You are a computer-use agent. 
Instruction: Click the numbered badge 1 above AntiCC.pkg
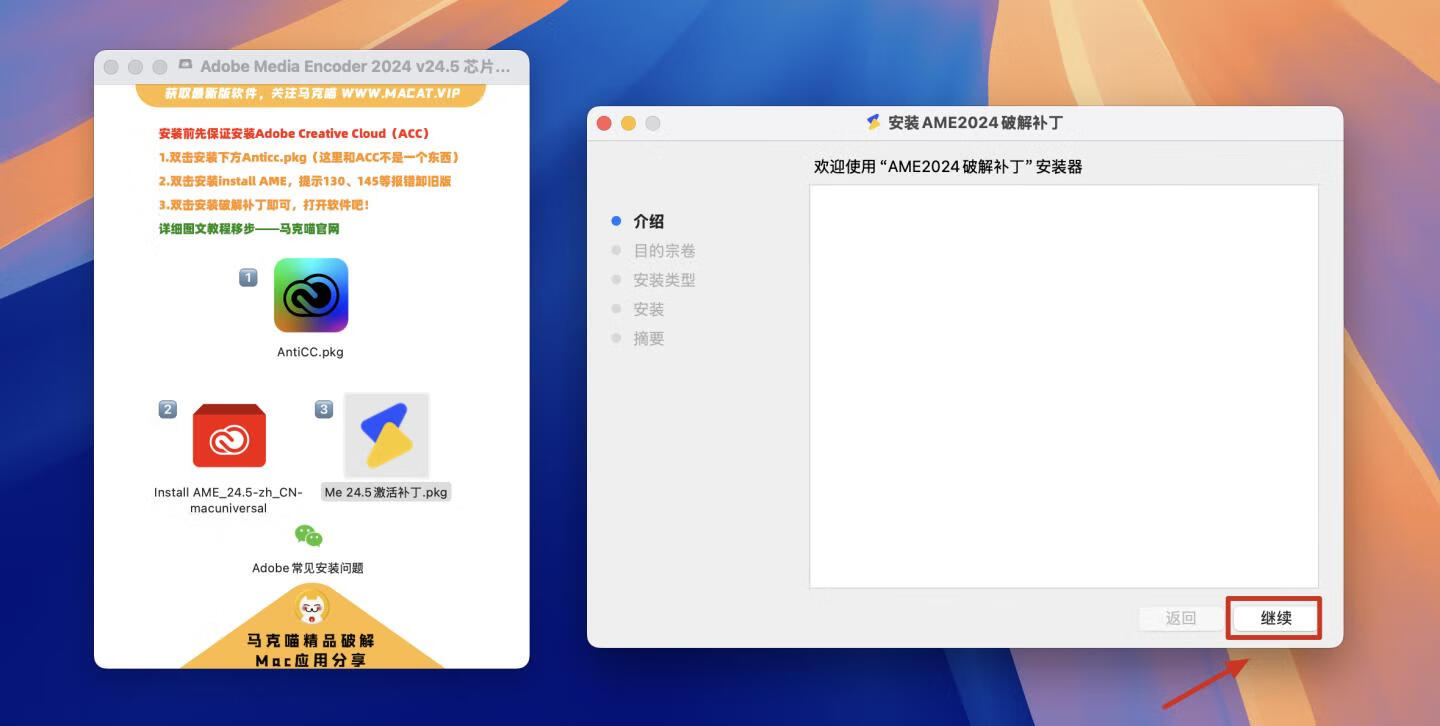(247, 277)
